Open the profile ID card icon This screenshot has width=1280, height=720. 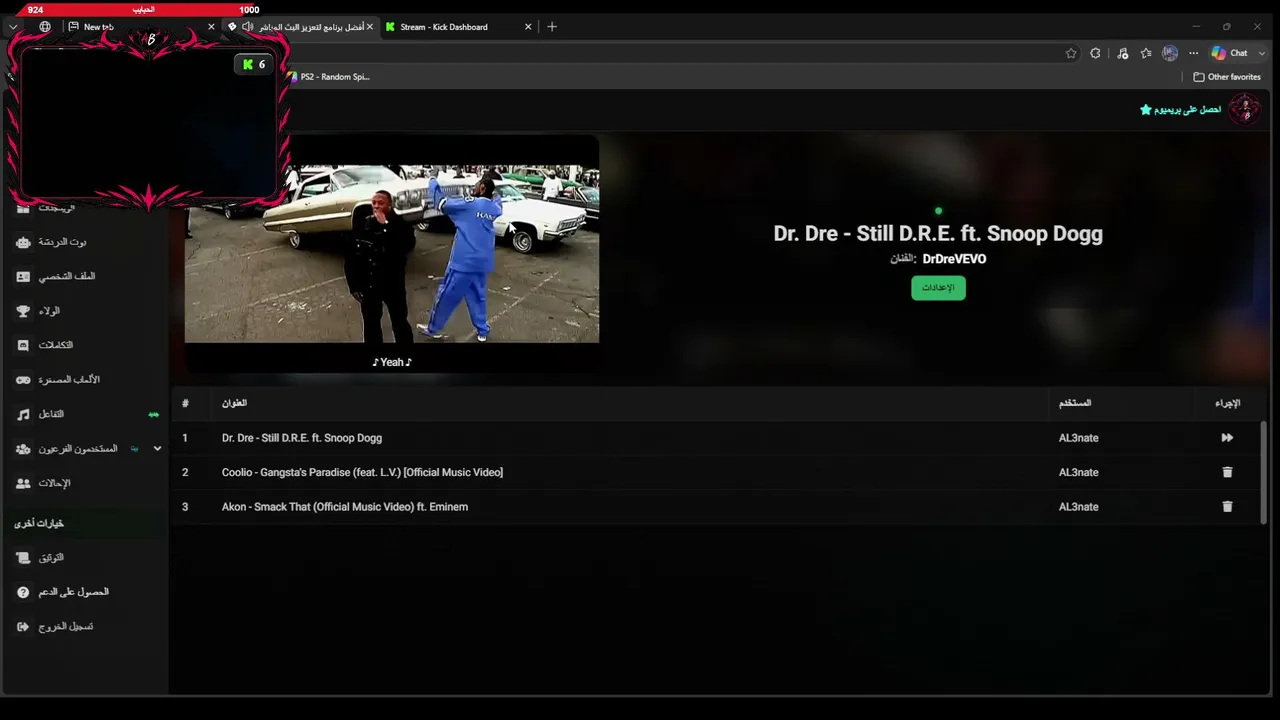pyautogui.click(x=23, y=276)
